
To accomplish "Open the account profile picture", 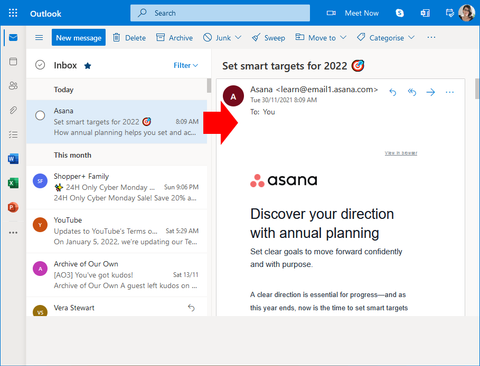I will click(467, 13).
